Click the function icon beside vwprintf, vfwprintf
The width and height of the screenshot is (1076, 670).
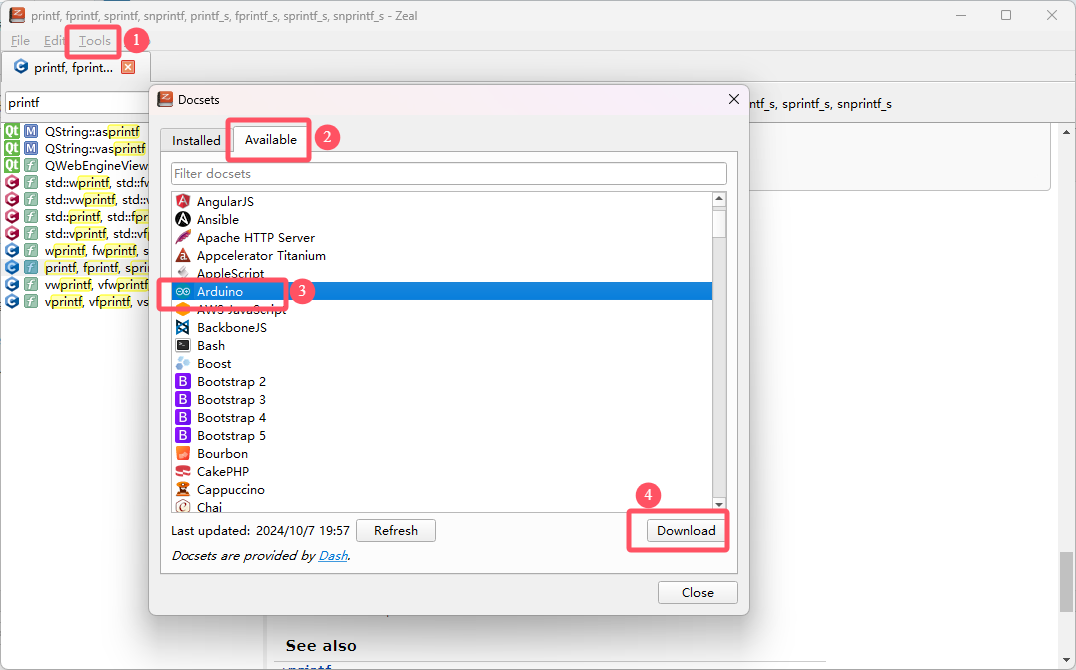point(31,284)
